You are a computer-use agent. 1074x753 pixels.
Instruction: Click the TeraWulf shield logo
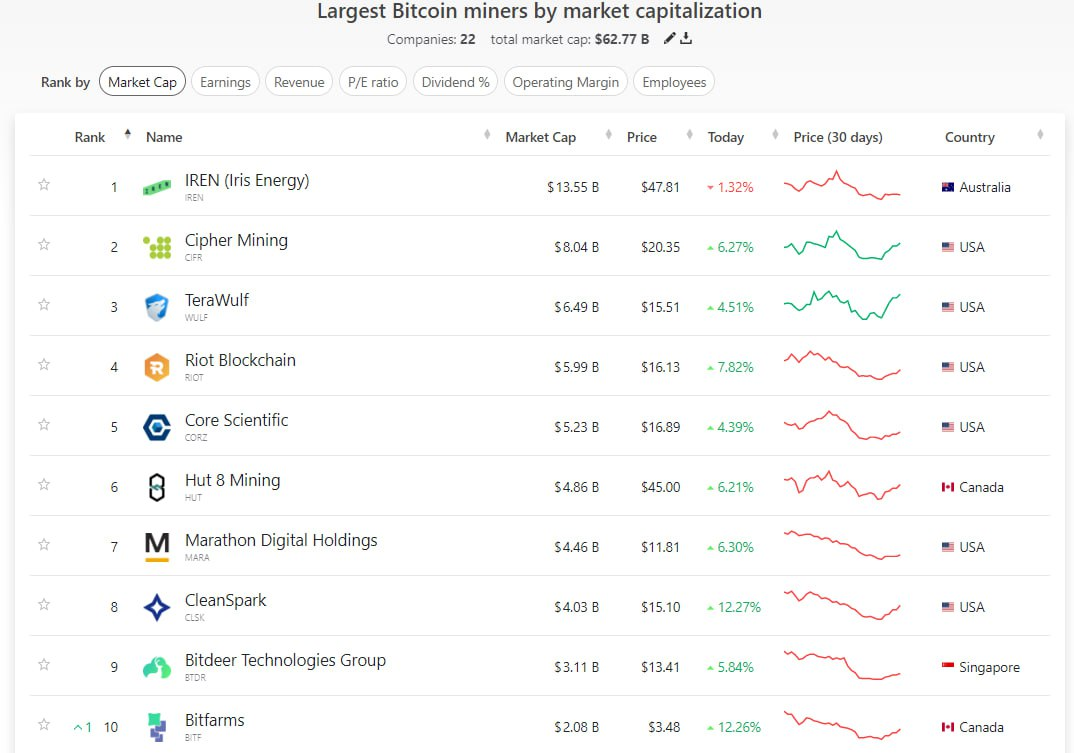(157, 307)
